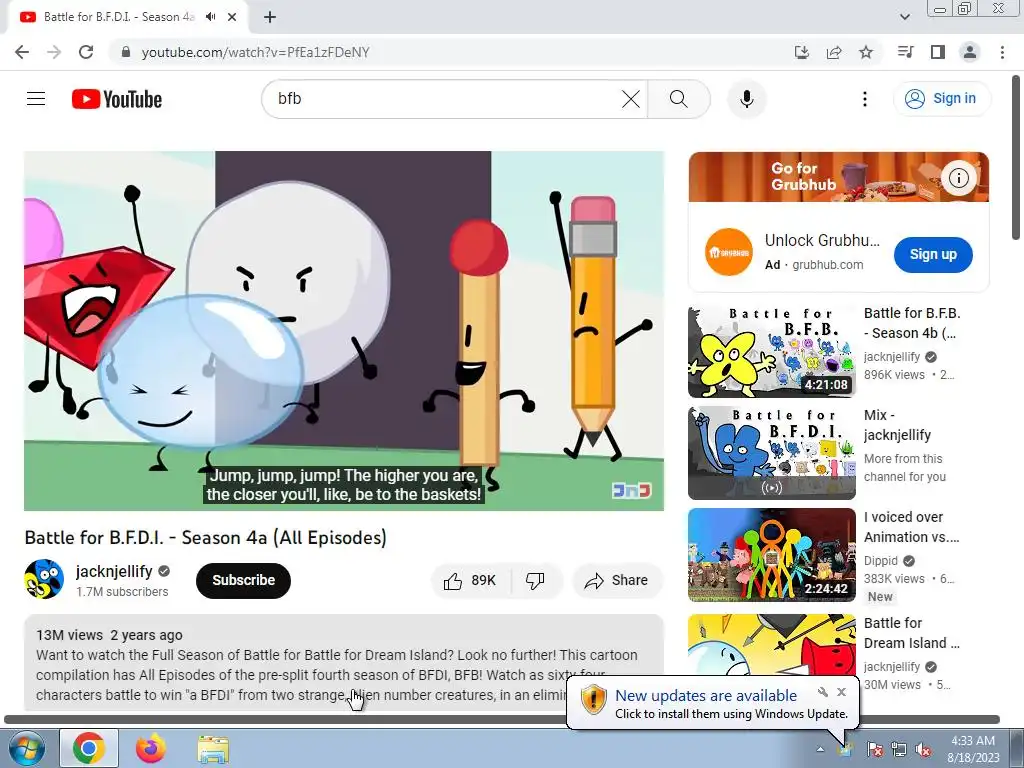The image size is (1024, 768).
Task: Expand the tab search dropdown arrow
Action: pos(904,17)
